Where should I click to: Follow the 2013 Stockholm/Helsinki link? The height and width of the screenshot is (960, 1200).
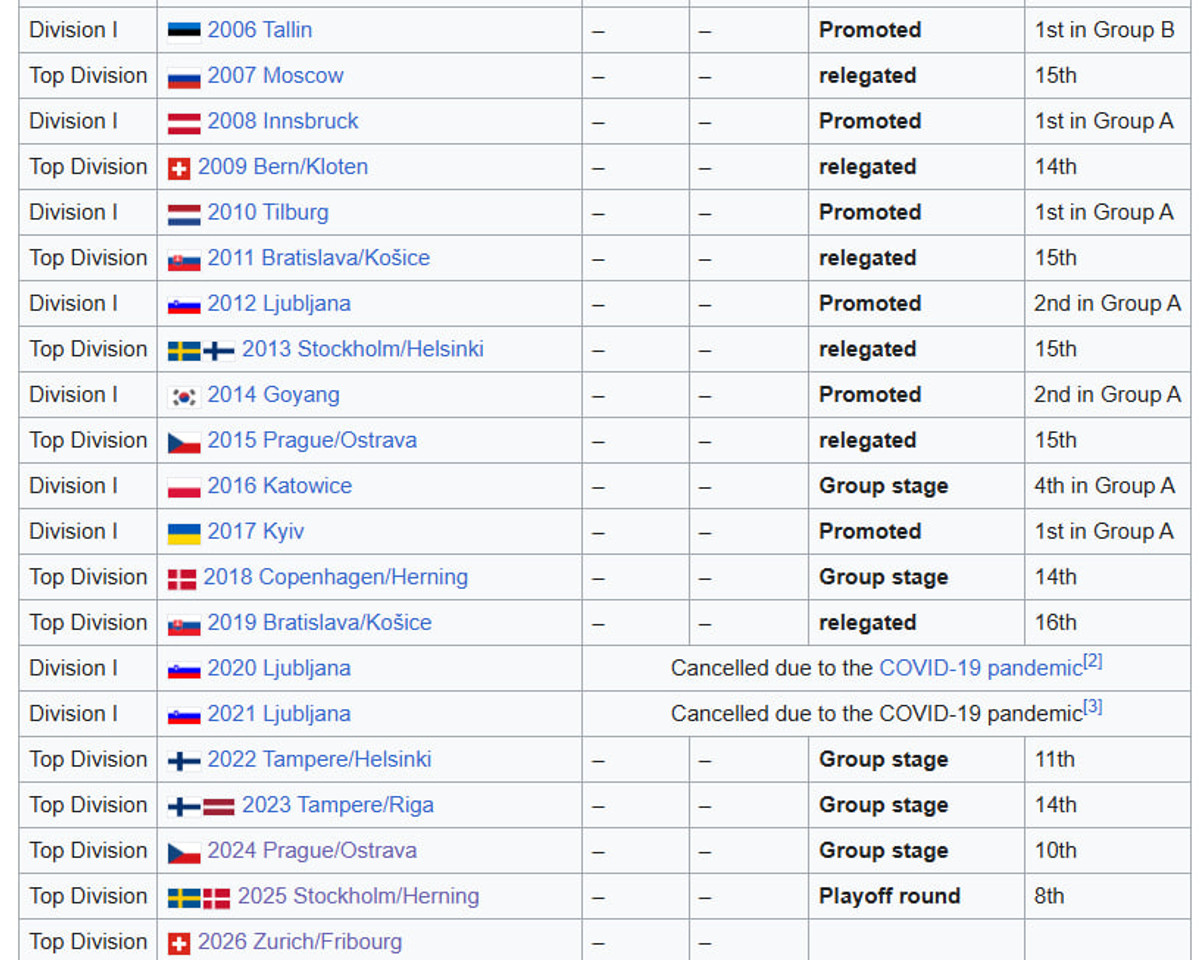tap(362, 349)
